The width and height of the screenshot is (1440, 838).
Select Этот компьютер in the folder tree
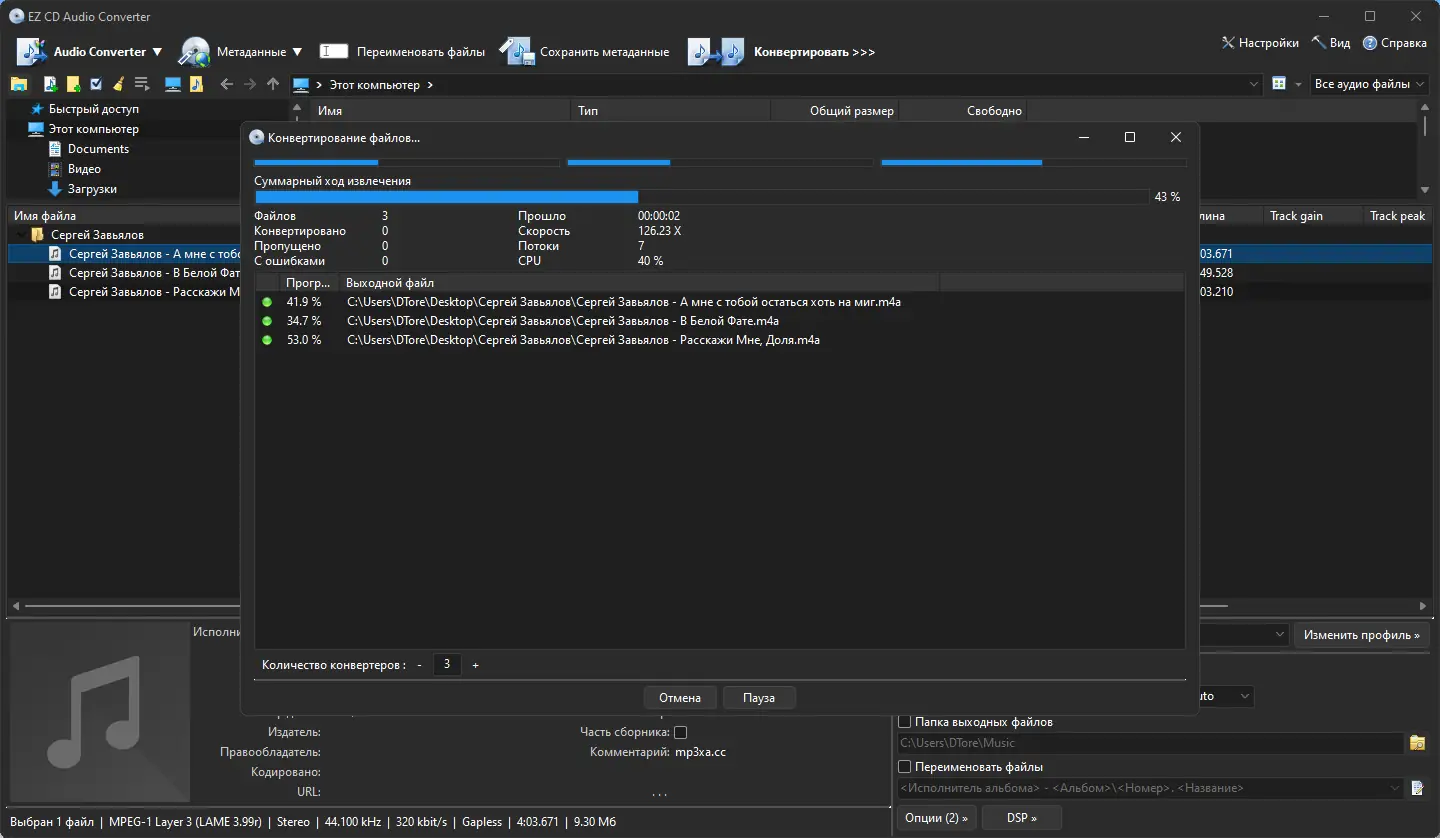click(x=94, y=129)
